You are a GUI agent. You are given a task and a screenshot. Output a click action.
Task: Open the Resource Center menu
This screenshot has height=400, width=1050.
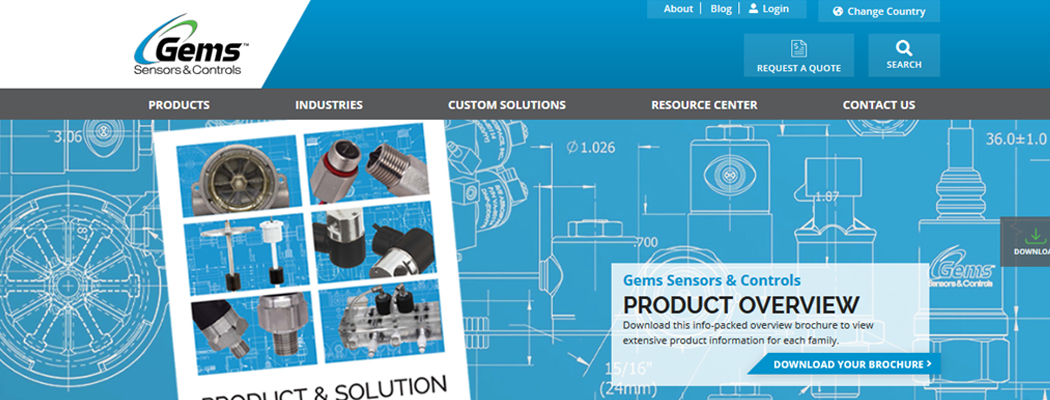click(x=704, y=105)
